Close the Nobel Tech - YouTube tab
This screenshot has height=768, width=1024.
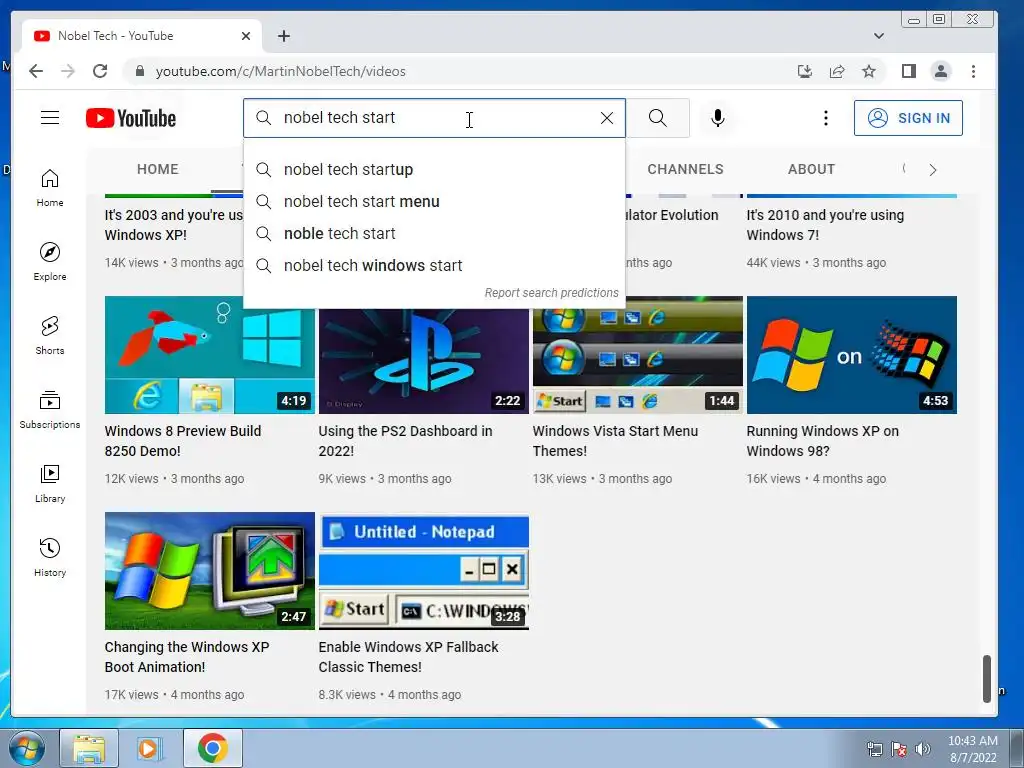tap(246, 36)
